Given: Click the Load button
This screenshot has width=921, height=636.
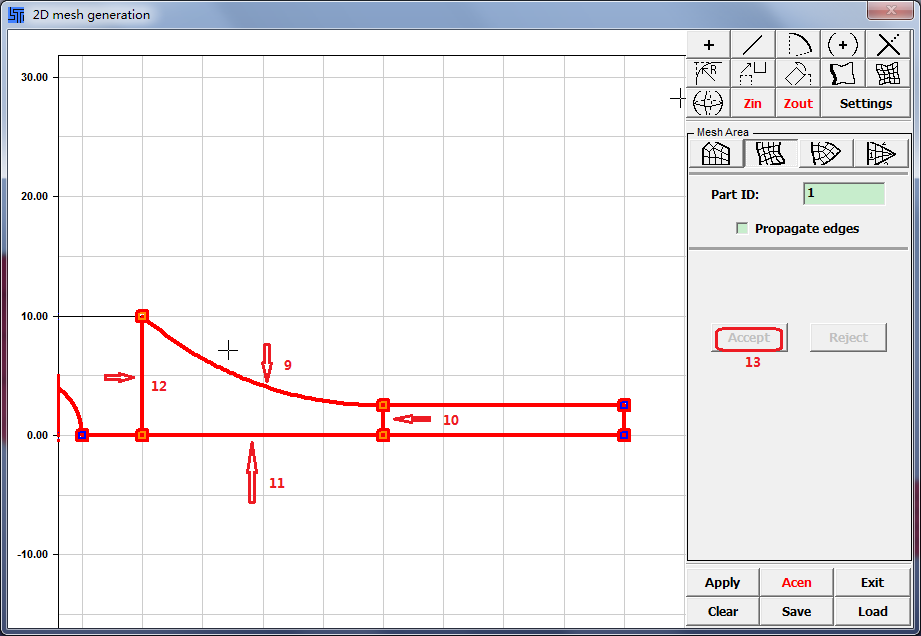Looking at the screenshot, I should [872, 611].
